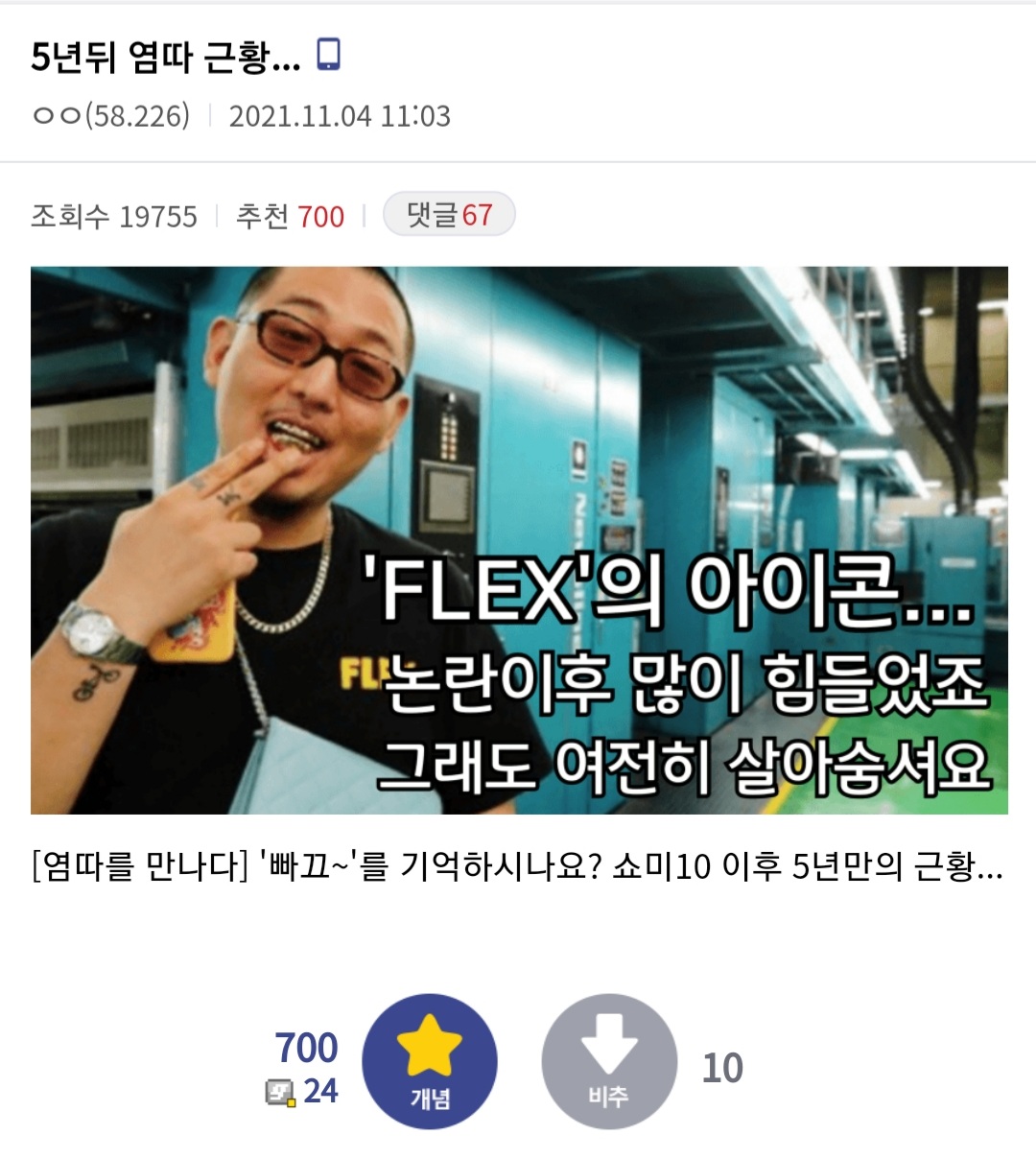Open the 댓글 67 comments button
This screenshot has height=1159, width=1036.
click(449, 214)
